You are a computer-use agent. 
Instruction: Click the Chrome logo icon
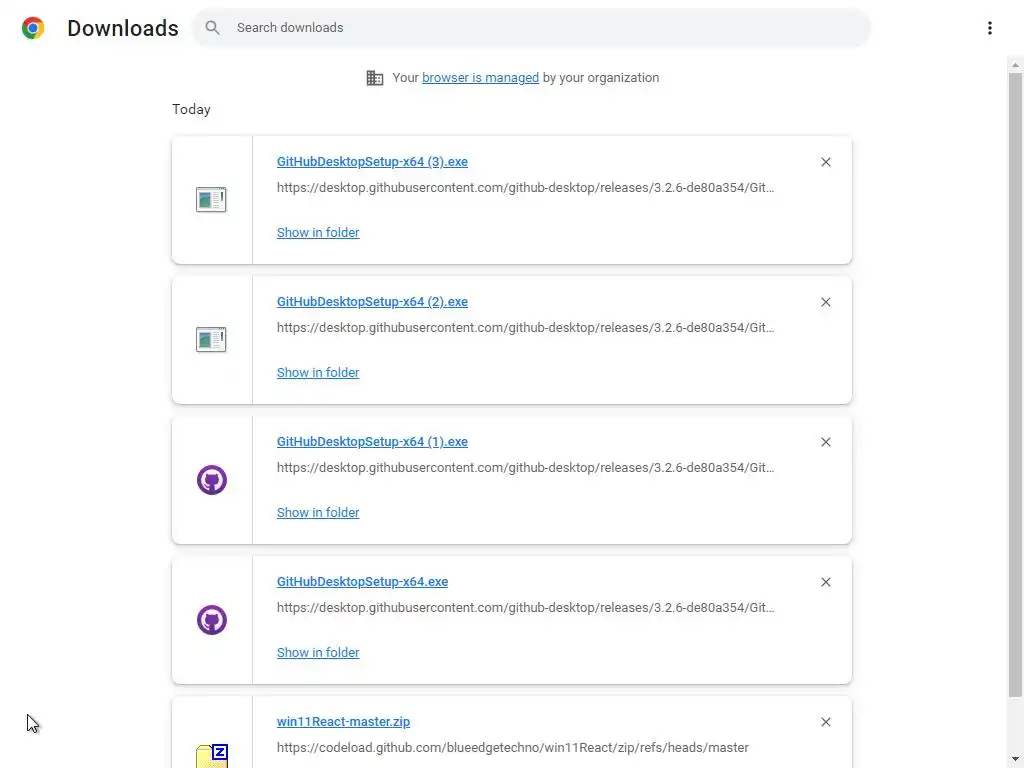(x=33, y=28)
